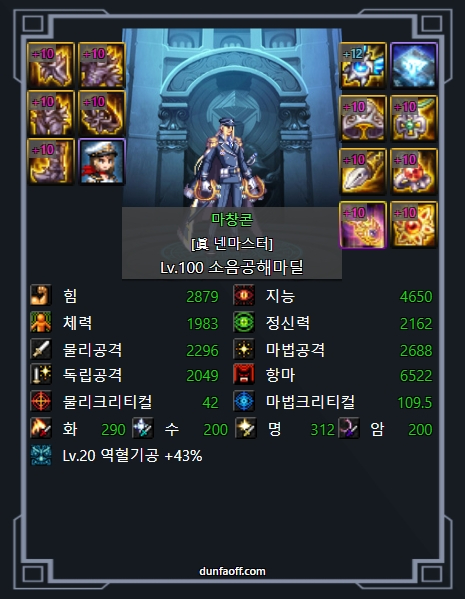Click the Intelligence (지능) red eye icon
This screenshot has height=599, width=465.
coord(244,295)
